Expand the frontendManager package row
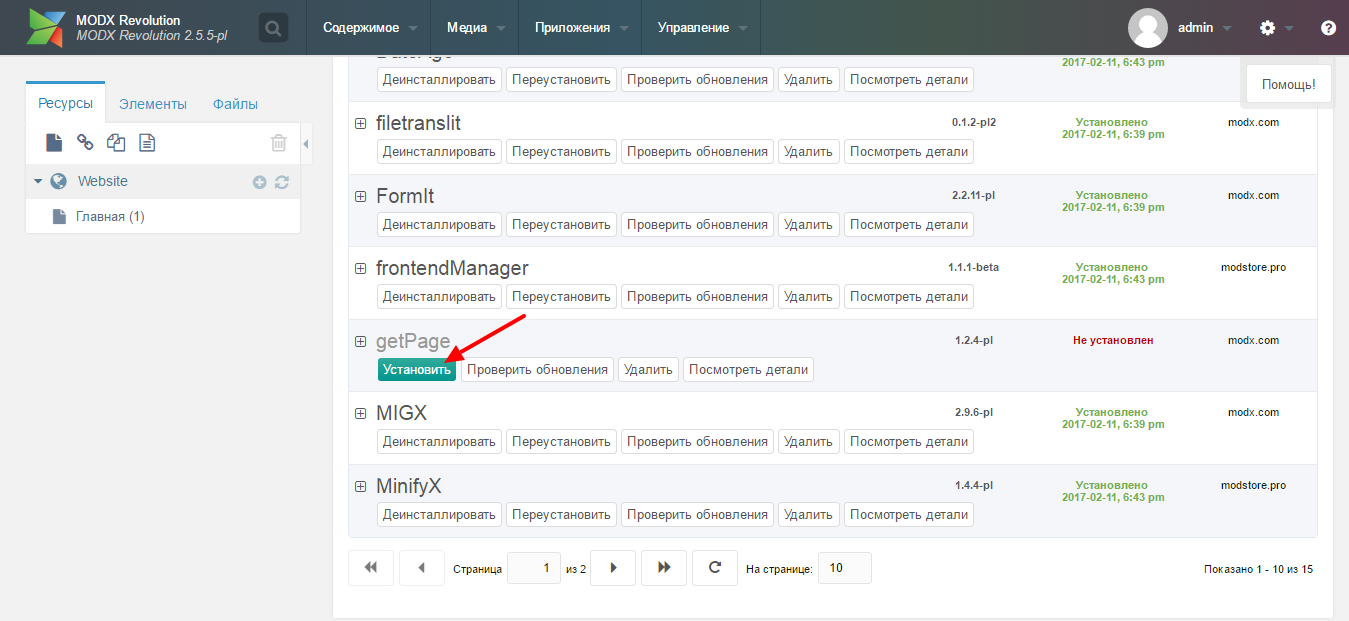 pyautogui.click(x=360, y=268)
